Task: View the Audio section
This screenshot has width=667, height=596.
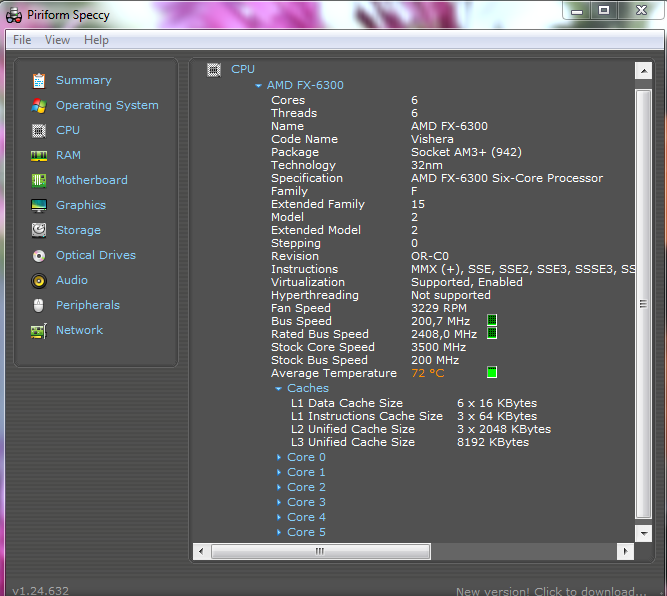Action: (72, 280)
